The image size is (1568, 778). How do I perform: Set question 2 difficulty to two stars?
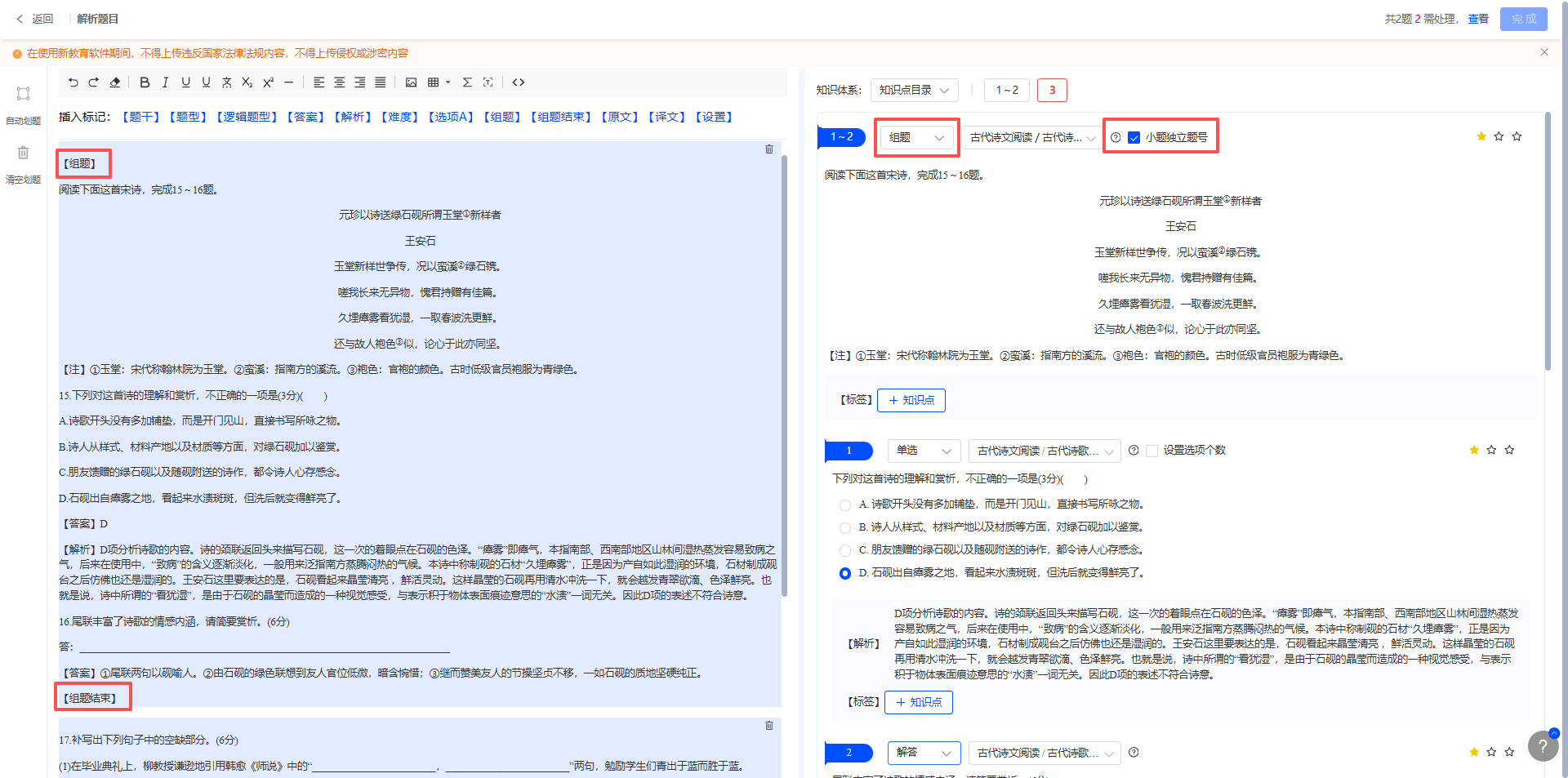point(1491,752)
